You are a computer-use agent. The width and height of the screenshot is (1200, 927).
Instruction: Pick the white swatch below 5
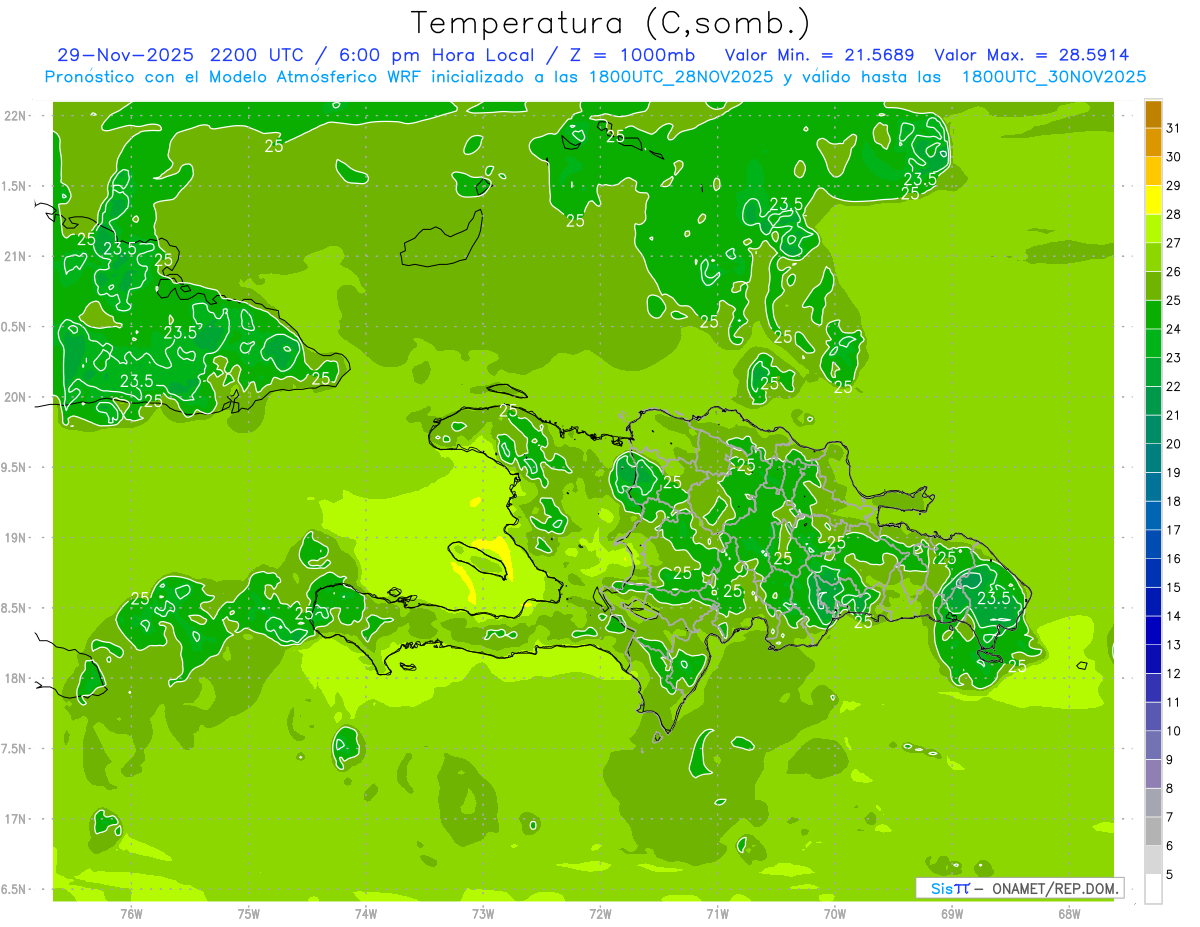pos(1153,889)
